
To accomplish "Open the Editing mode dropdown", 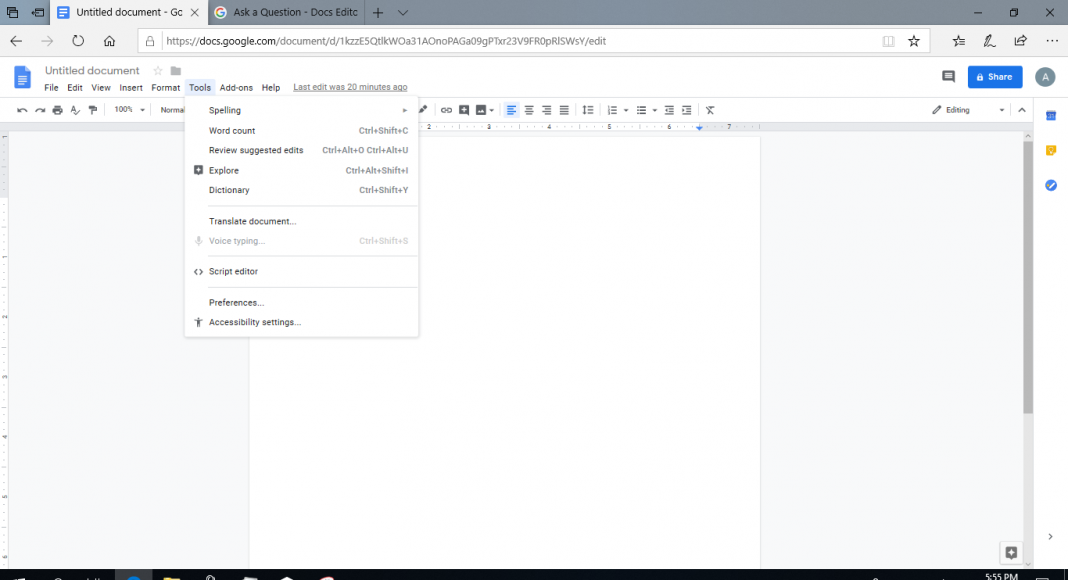I will click(968, 110).
